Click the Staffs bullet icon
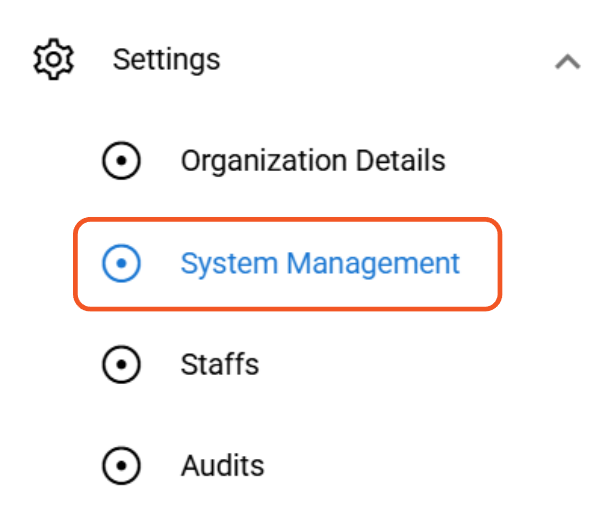This screenshot has height=525, width=611. pos(122,365)
